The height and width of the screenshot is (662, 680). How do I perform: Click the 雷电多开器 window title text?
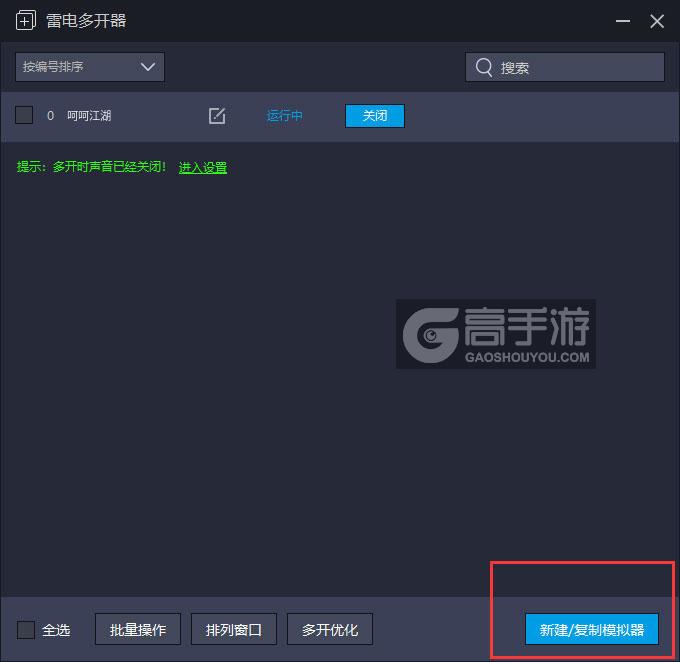pos(86,21)
